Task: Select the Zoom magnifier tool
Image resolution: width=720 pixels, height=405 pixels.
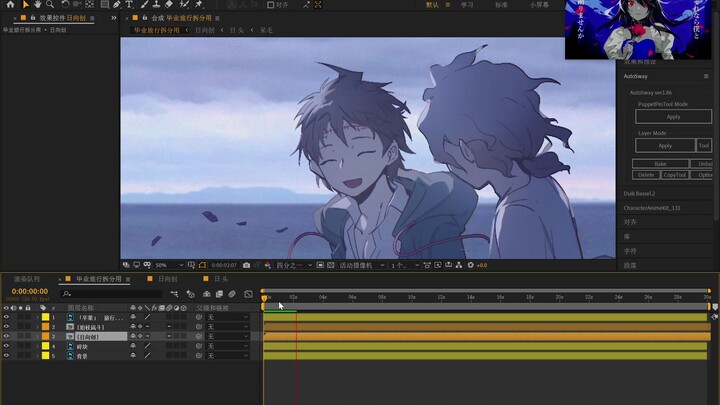Action: pyautogui.click(x=50, y=5)
